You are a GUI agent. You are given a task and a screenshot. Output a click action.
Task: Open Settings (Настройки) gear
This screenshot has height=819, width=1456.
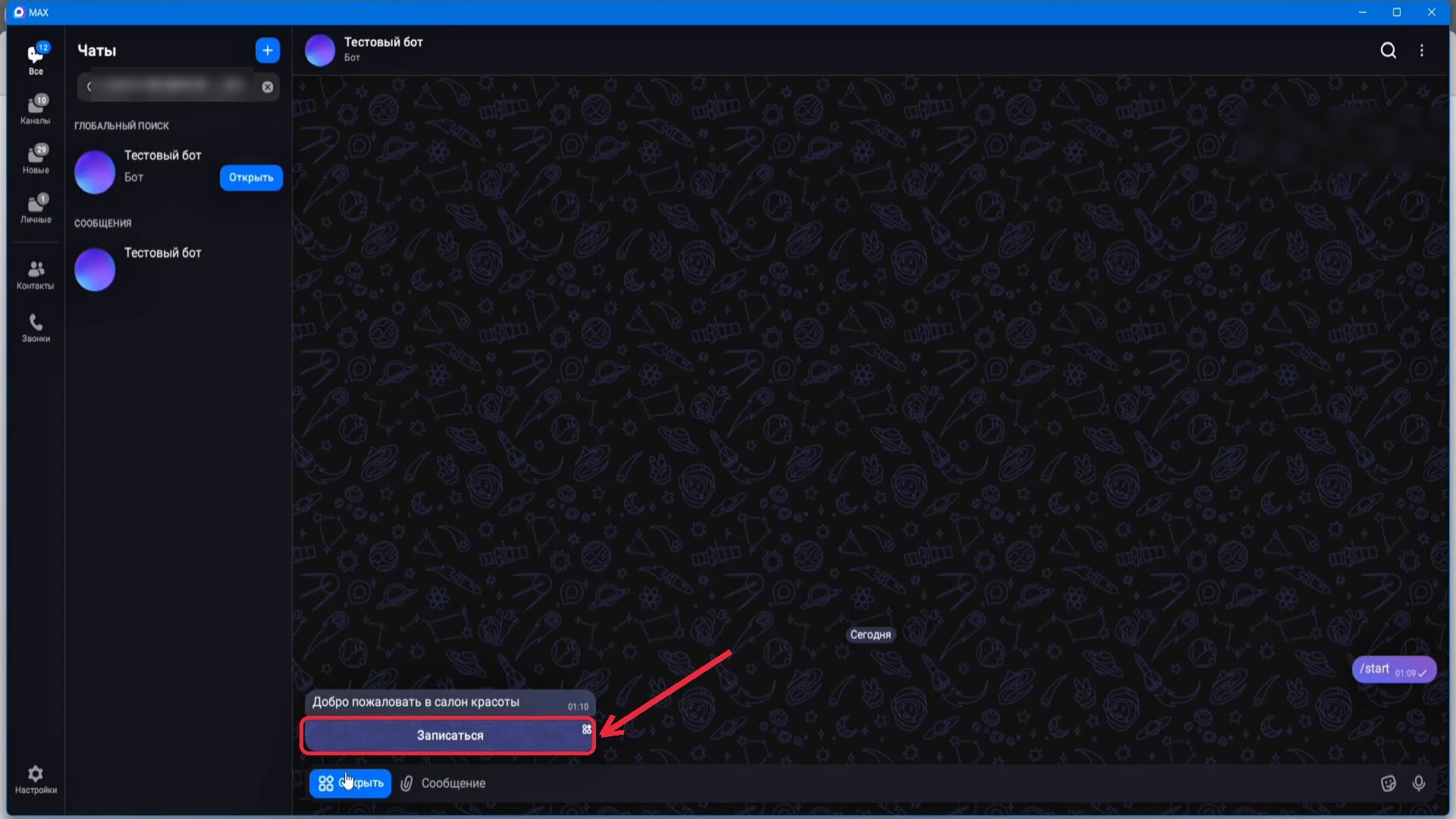(x=36, y=779)
